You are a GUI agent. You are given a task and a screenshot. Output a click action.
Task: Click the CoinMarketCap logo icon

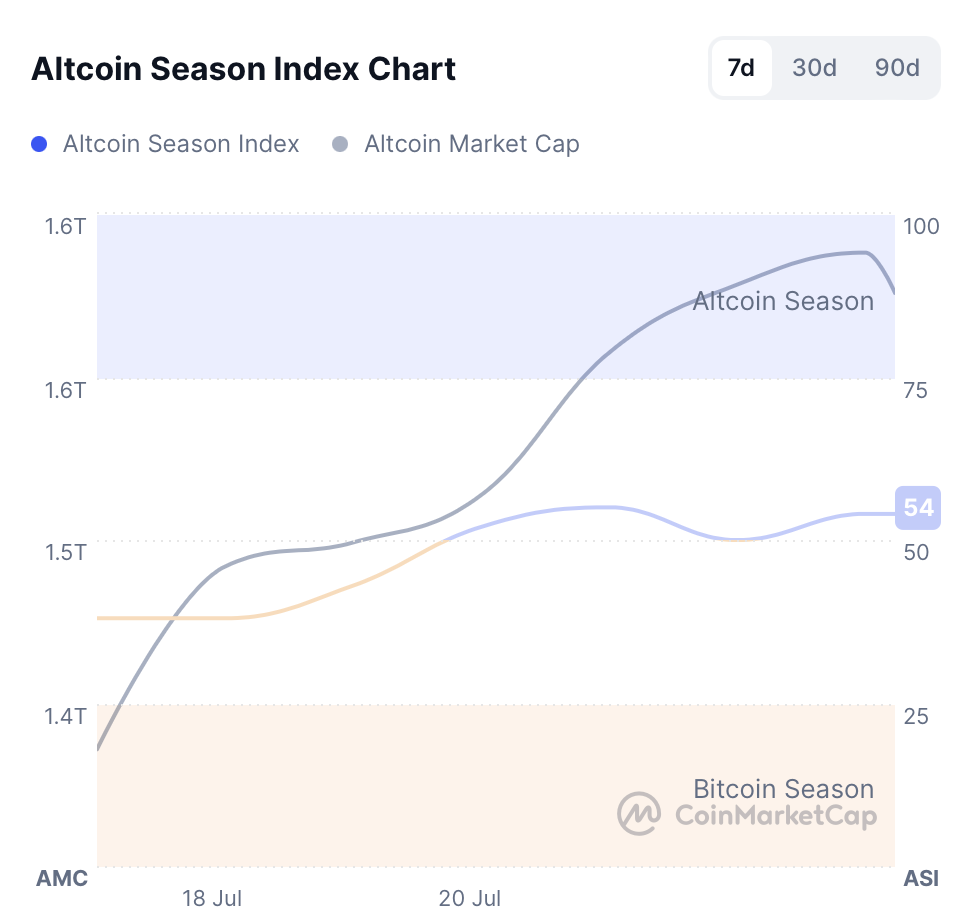640,814
